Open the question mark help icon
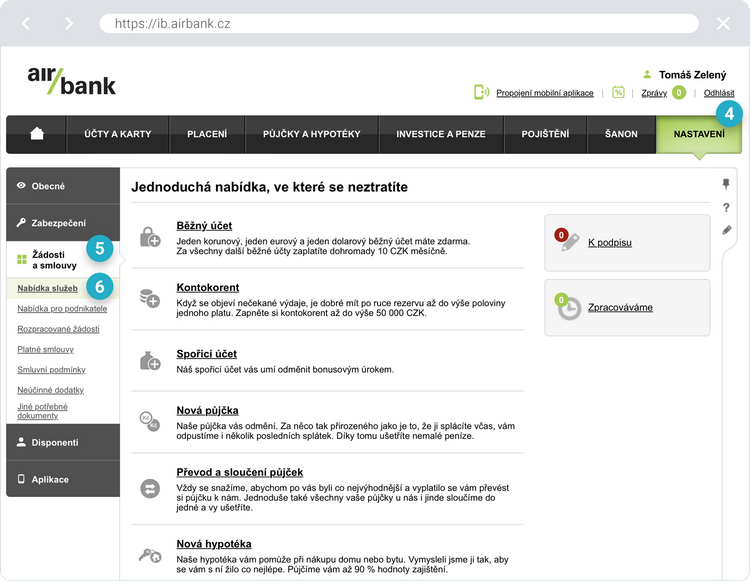Screen dimensions: 750x581 coord(726,207)
